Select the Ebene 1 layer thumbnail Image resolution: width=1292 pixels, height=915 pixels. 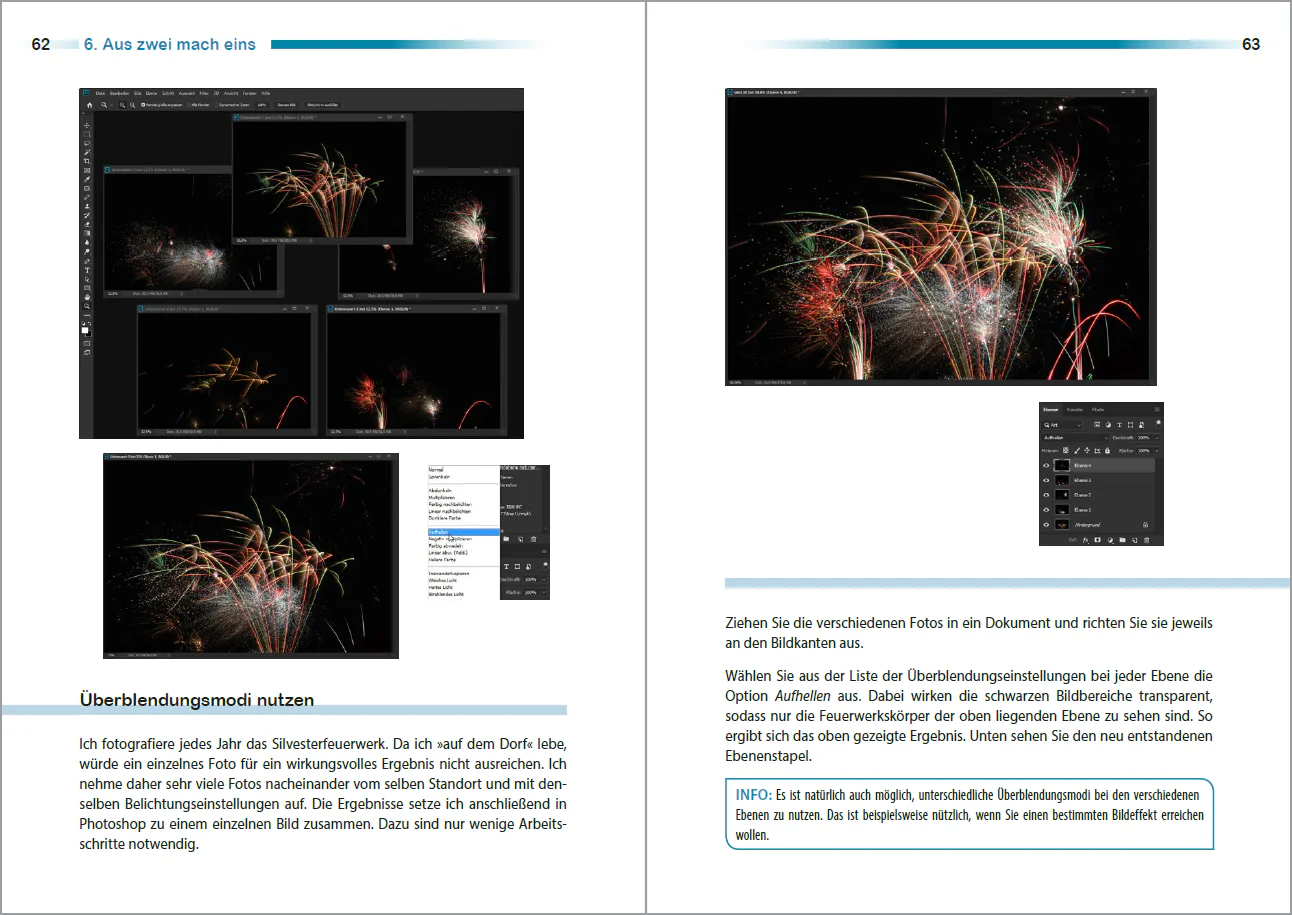tap(1062, 510)
